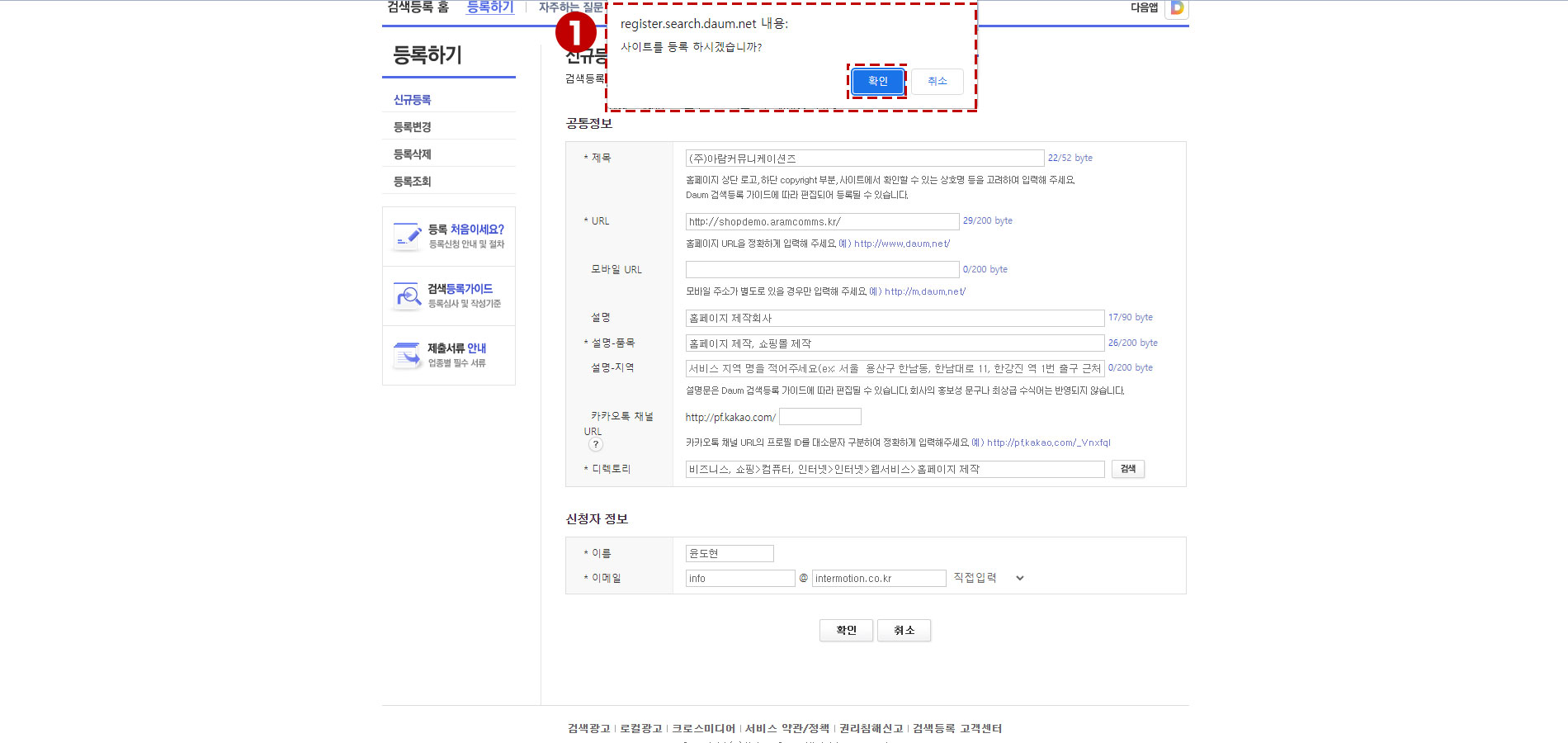Screen dimensions: 1568x743
Task: Open 서비스 약관/정책 footer link
Action: click(787, 728)
